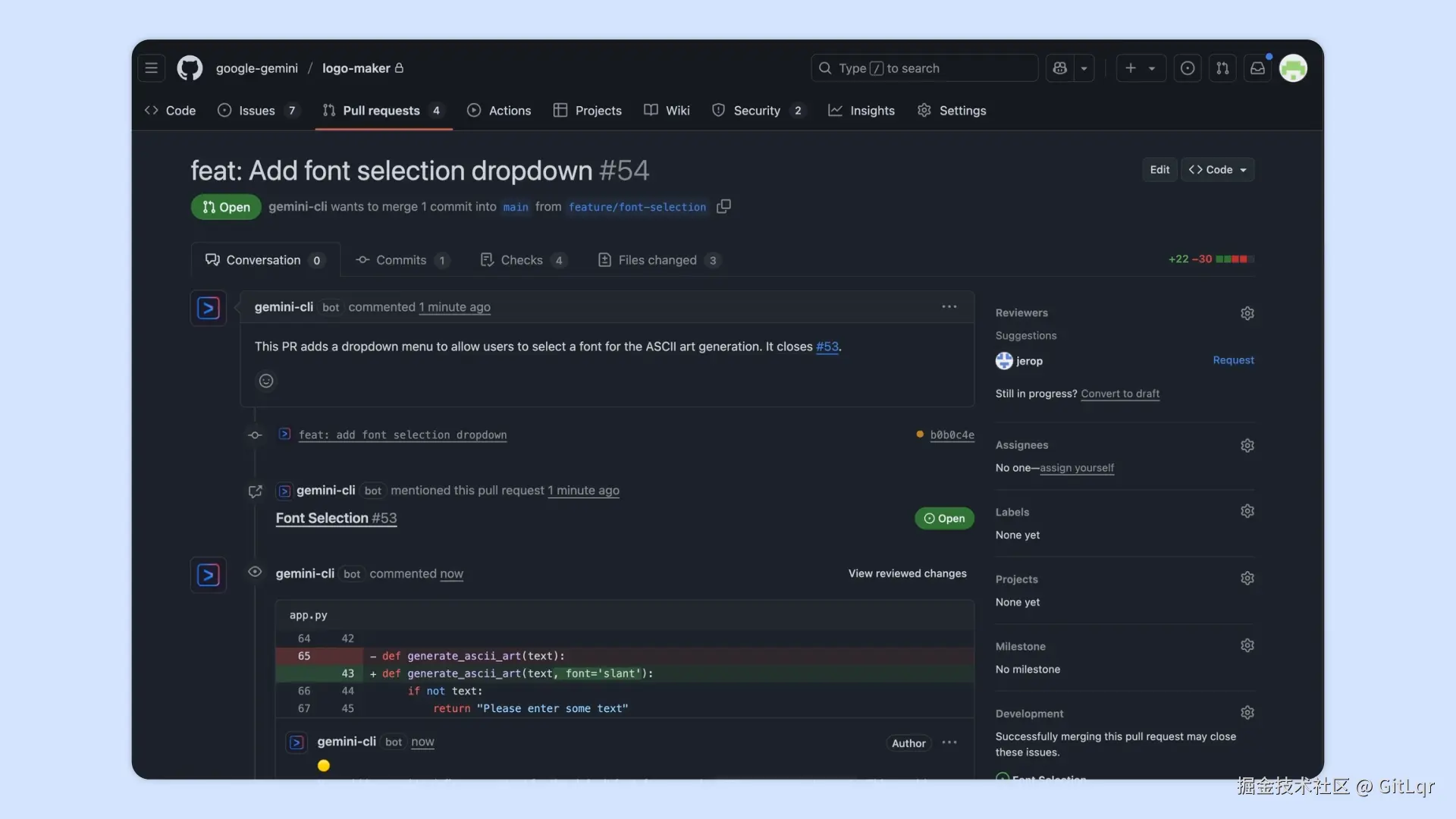
Task: Select the Files changed tab
Action: [x=658, y=260]
